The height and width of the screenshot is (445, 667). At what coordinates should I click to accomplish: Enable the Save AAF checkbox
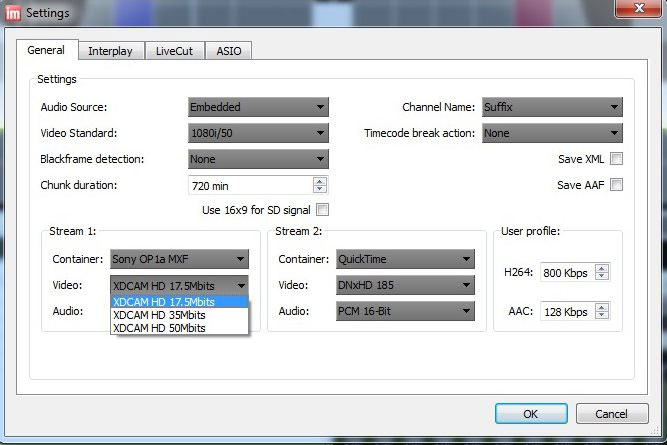click(616, 185)
